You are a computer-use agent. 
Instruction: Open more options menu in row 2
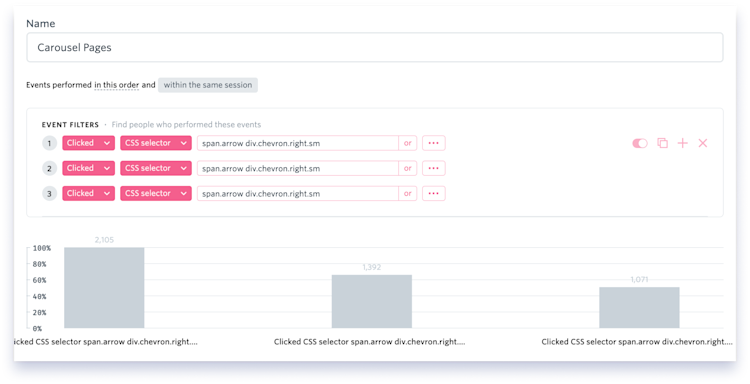click(x=434, y=168)
